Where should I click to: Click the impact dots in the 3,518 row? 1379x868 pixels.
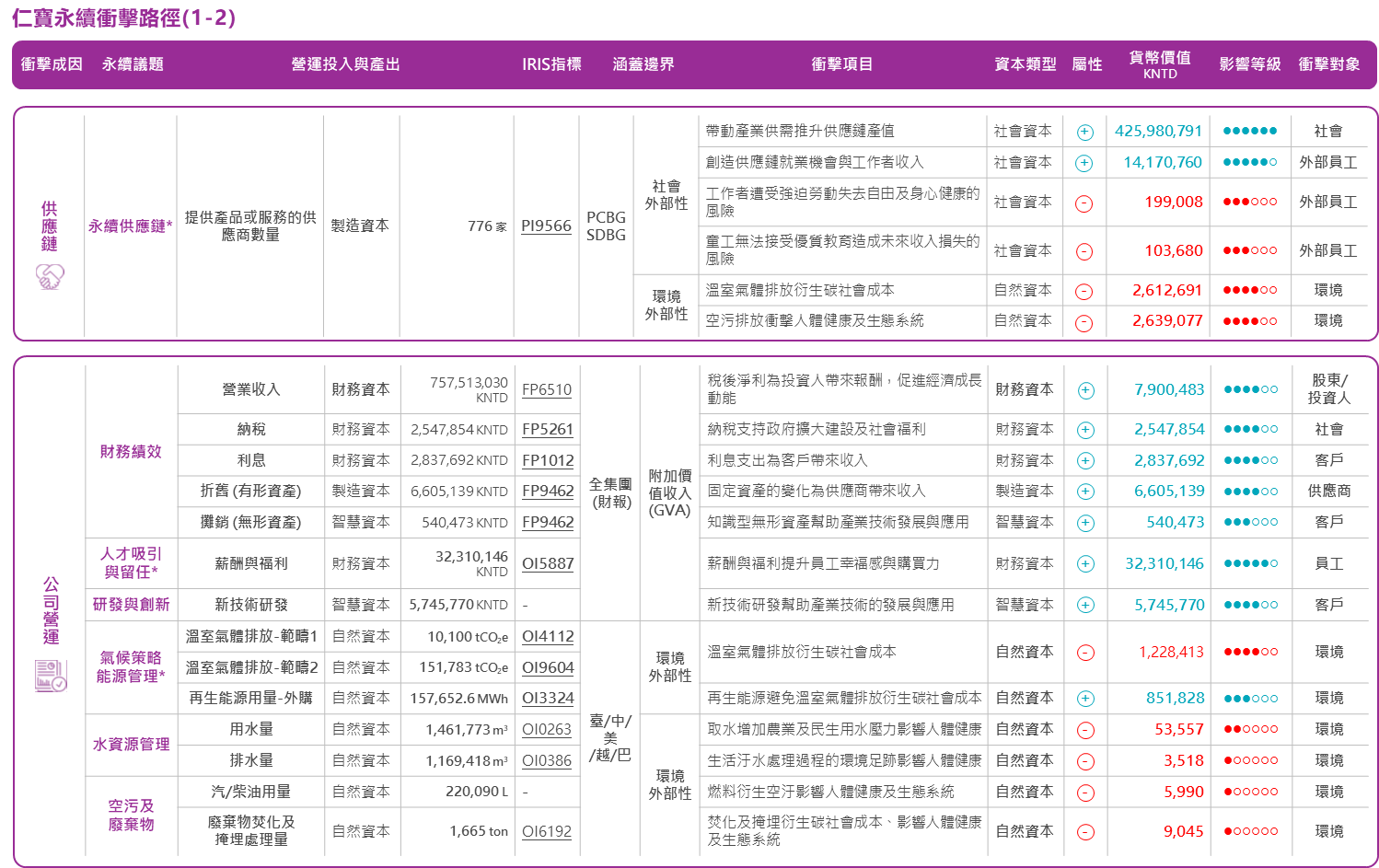(1251, 760)
